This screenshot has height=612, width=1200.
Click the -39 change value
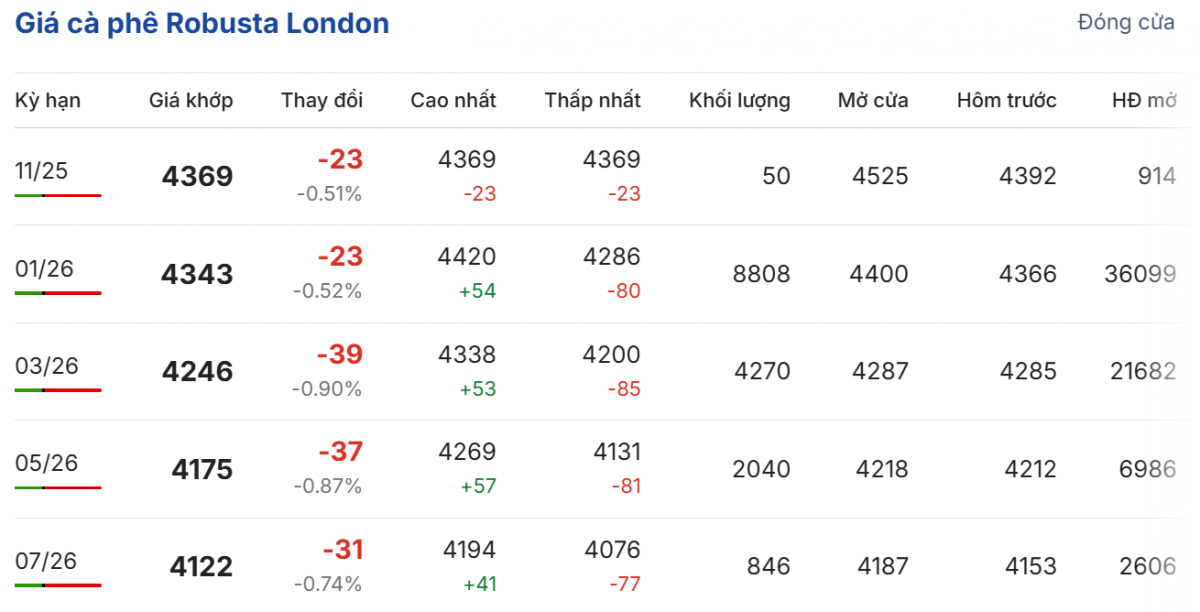[x=340, y=355]
